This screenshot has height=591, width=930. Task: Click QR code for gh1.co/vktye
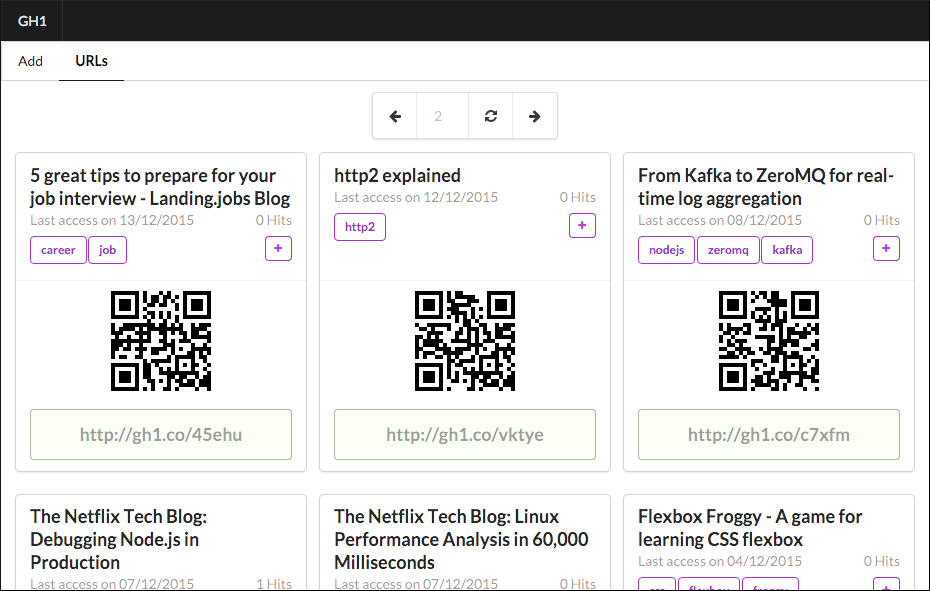(464, 341)
